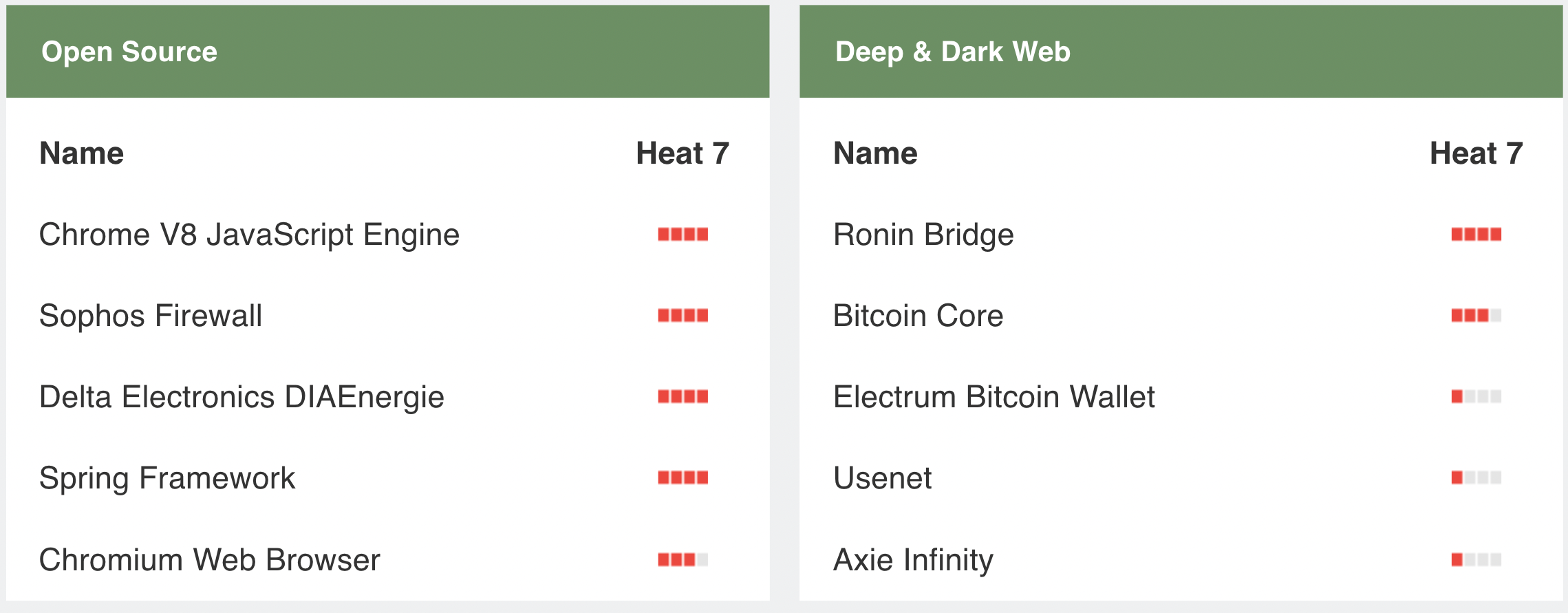Open the Ronin Bridge entry
This screenshot has height=613, width=1568.
point(923,235)
